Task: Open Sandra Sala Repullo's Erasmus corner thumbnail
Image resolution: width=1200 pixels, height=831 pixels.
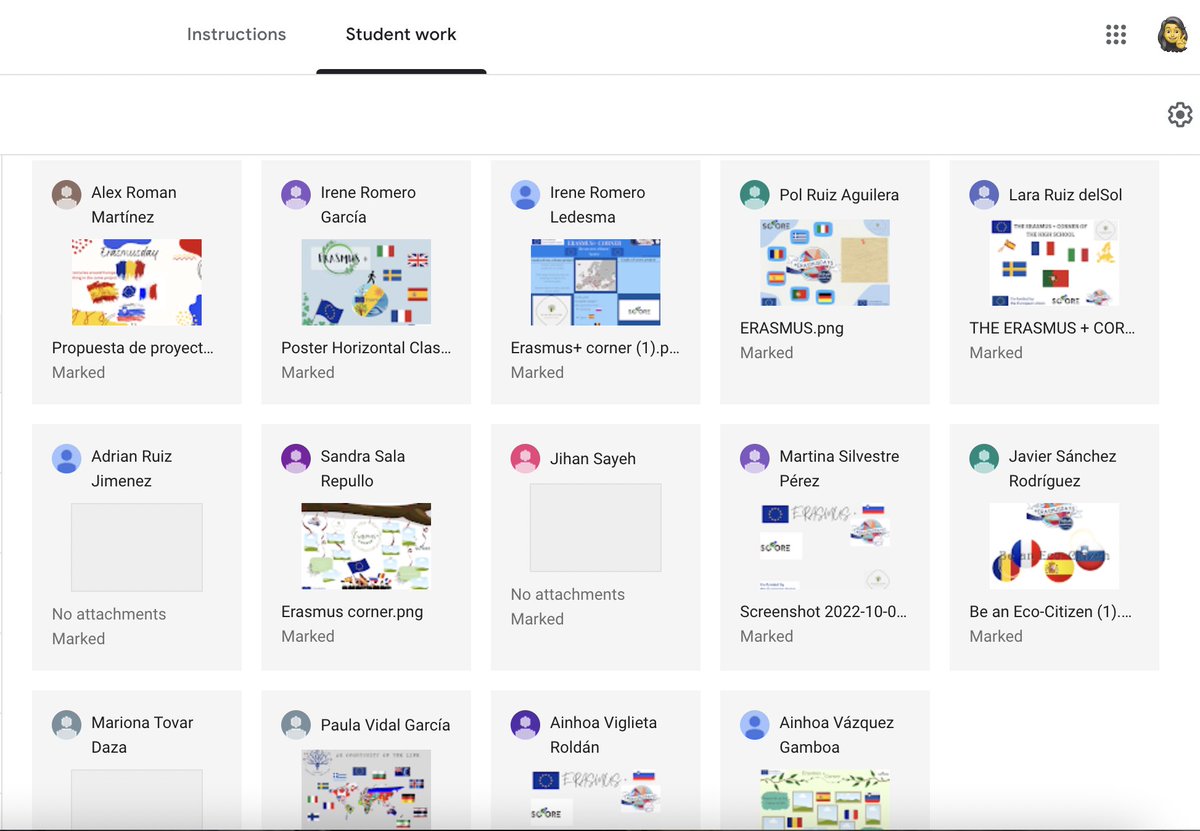Action: point(366,546)
